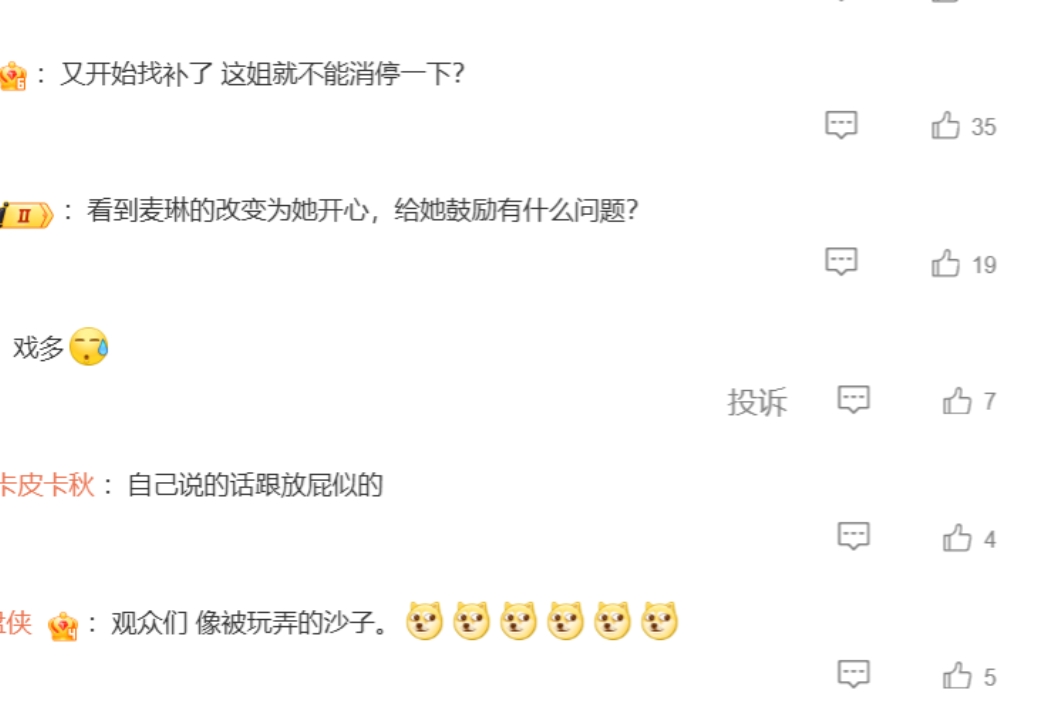Open replies for the 看到麦琳的改变 comment

pos(841,261)
